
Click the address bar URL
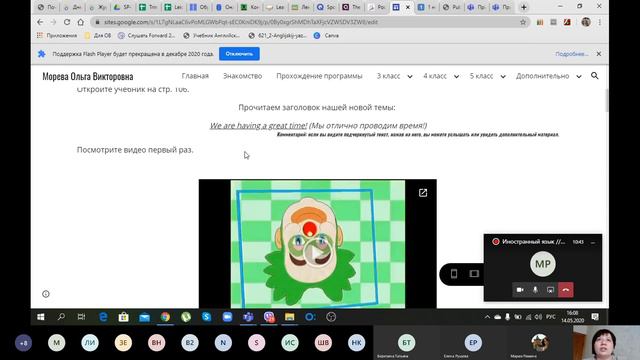(x=241, y=22)
